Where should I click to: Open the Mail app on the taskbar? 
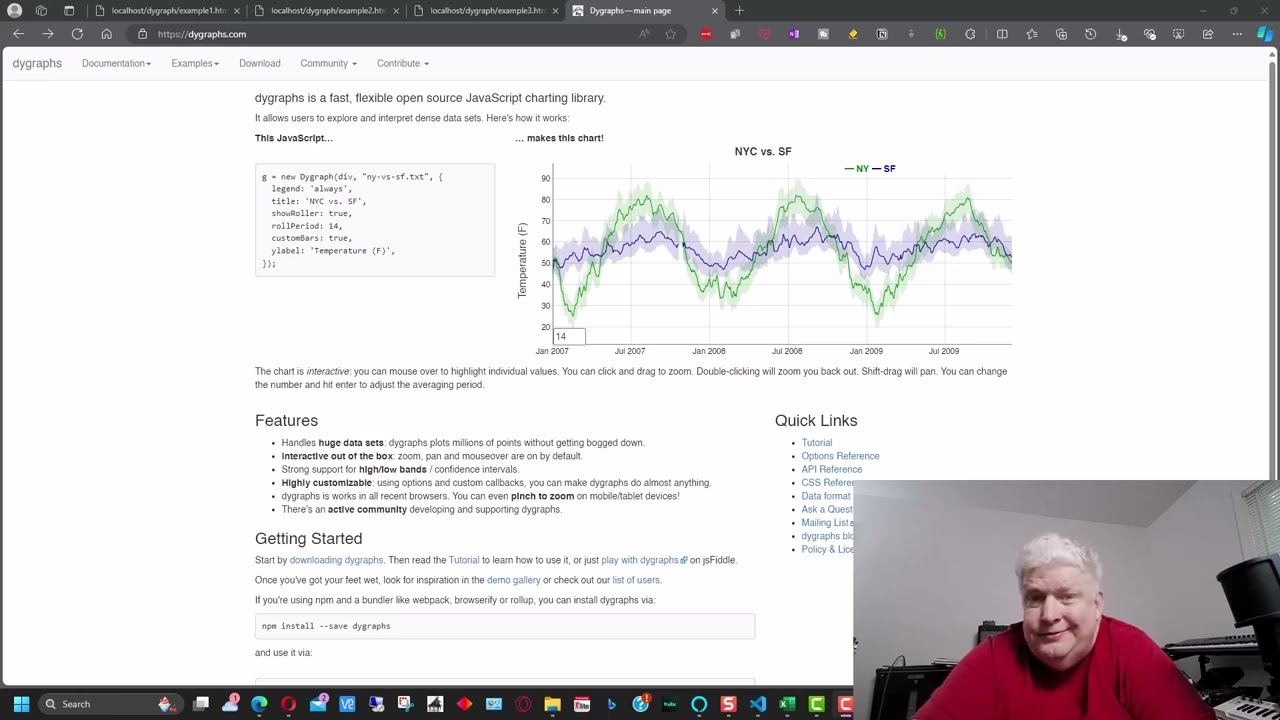[318, 704]
